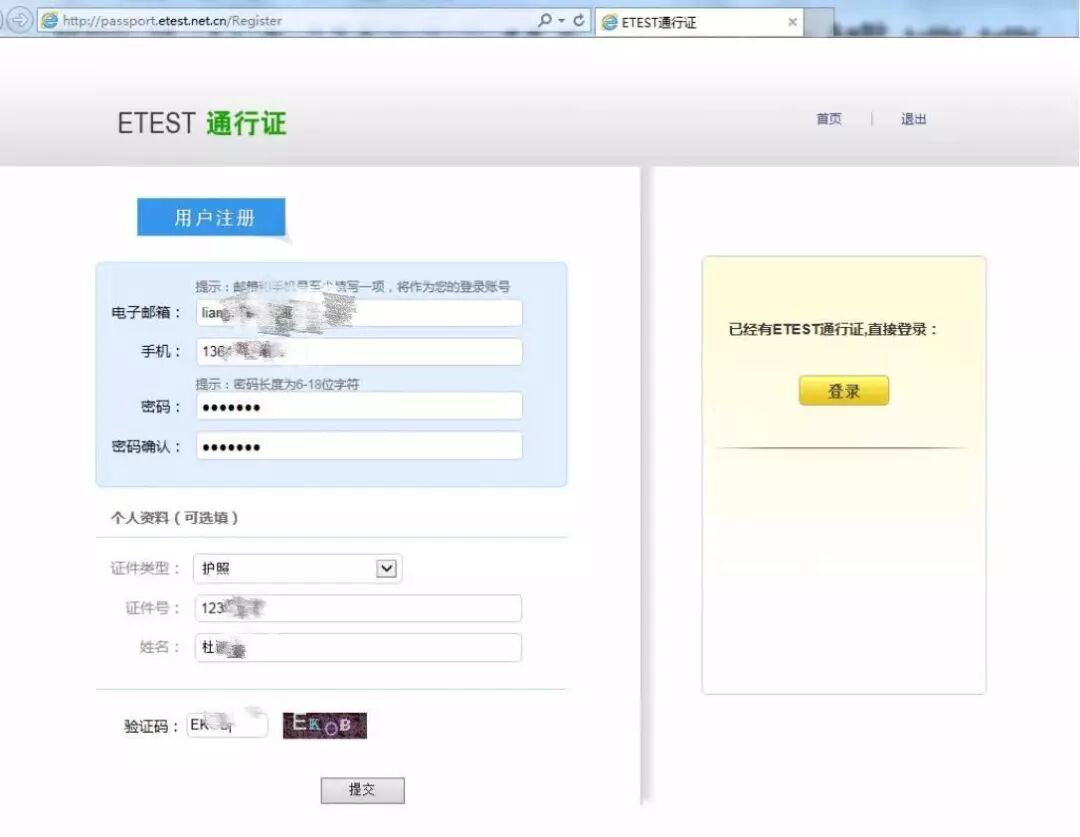Click the 验证码 captcha text box
The image size is (1080, 837).
(227, 725)
